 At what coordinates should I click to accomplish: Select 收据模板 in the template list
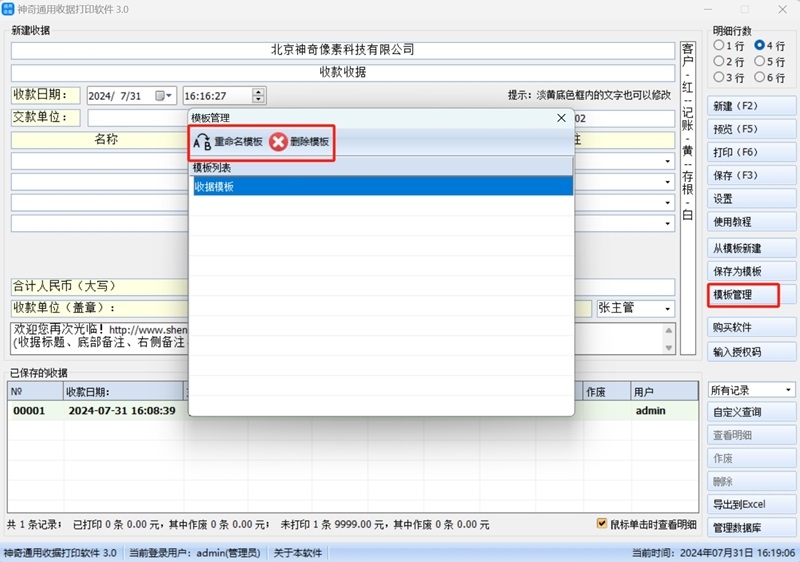coord(381,187)
